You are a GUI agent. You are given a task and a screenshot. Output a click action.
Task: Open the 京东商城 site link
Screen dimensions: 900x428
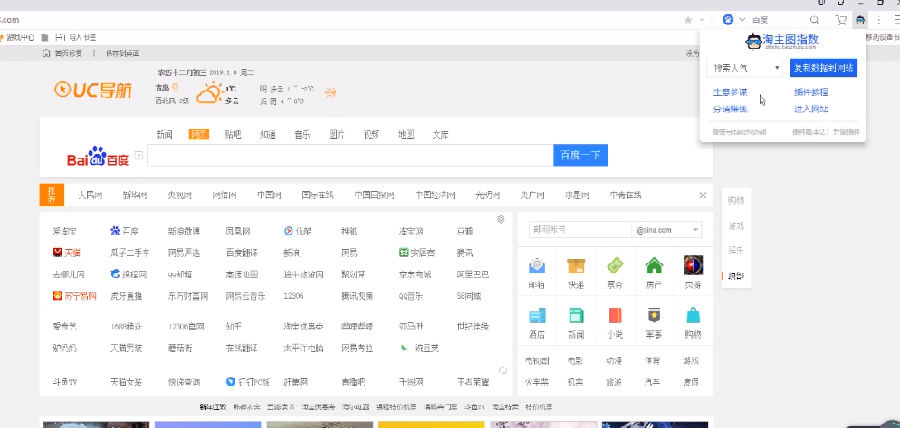415,274
